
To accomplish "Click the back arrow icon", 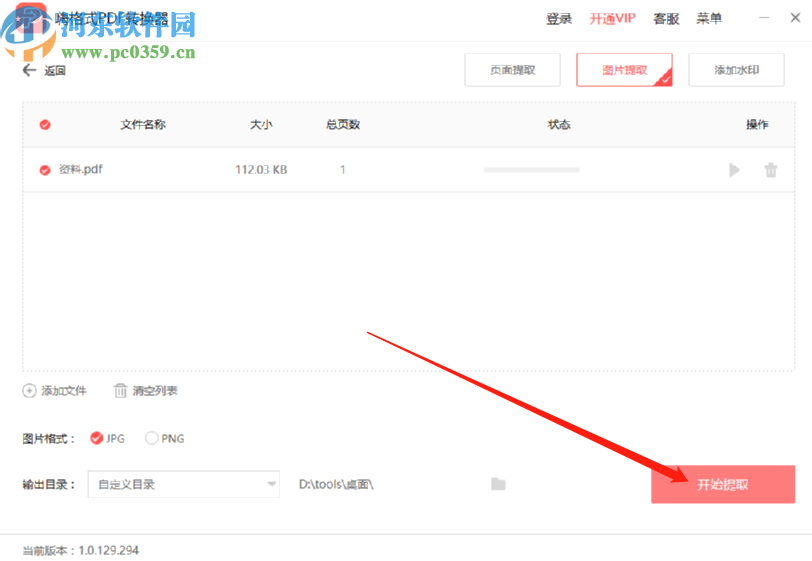I will [x=29, y=70].
